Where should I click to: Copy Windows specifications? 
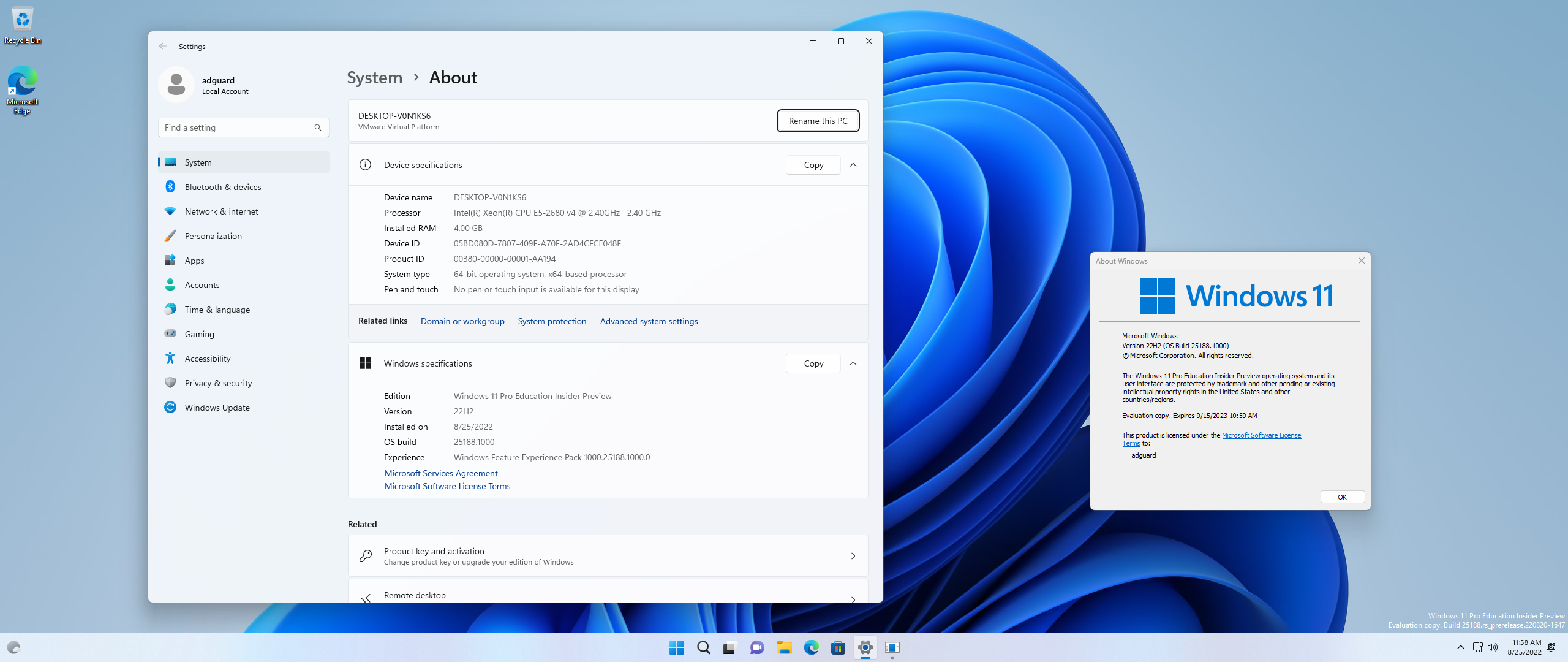coord(813,363)
